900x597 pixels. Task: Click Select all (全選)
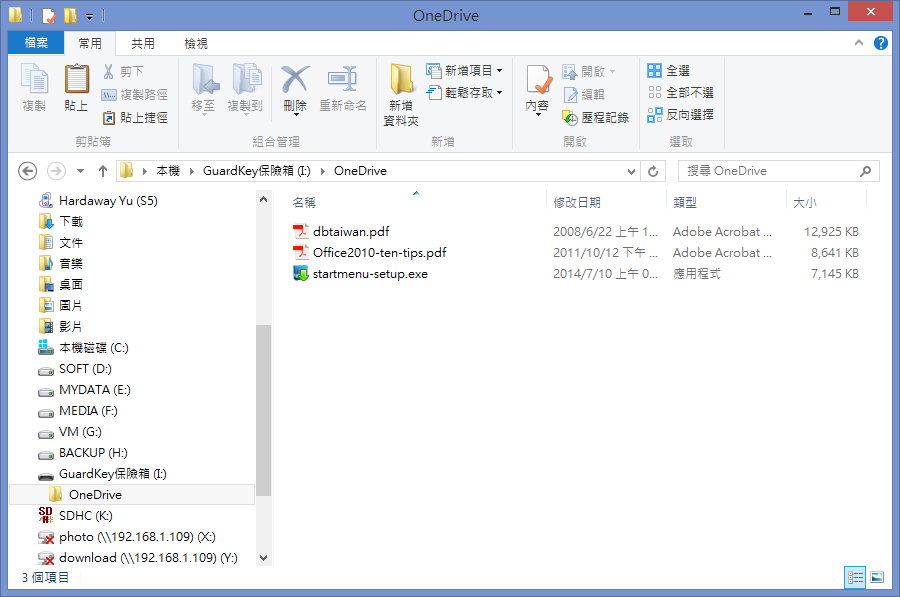(x=669, y=71)
